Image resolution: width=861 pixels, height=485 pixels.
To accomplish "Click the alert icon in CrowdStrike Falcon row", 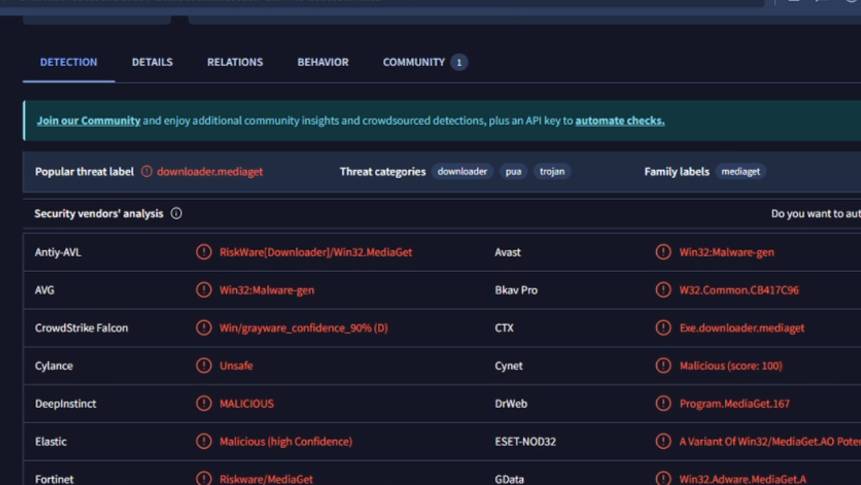I will coord(204,327).
